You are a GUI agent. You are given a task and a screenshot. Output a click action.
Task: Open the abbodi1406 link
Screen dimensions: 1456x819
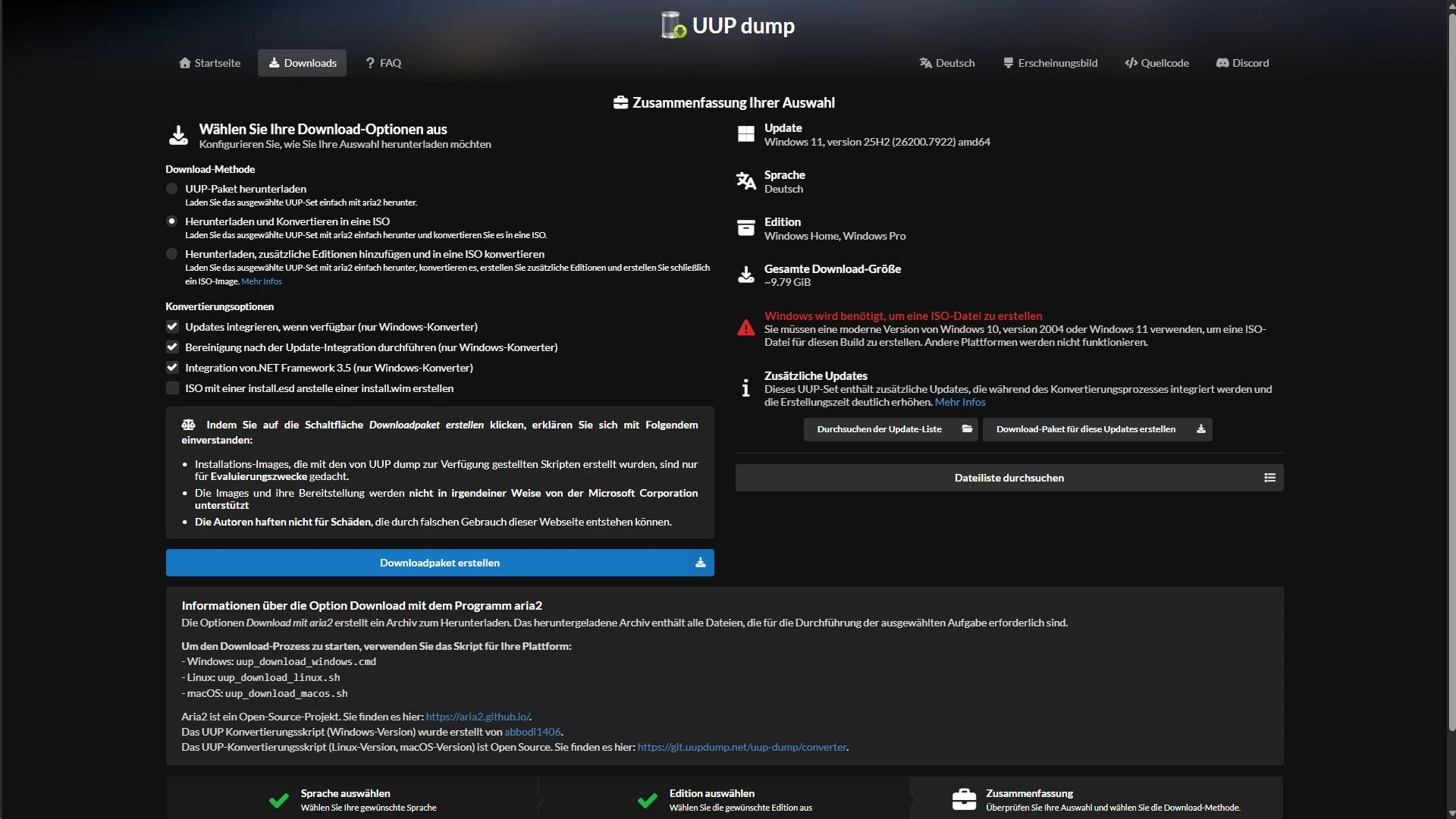(x=532, y=732)
